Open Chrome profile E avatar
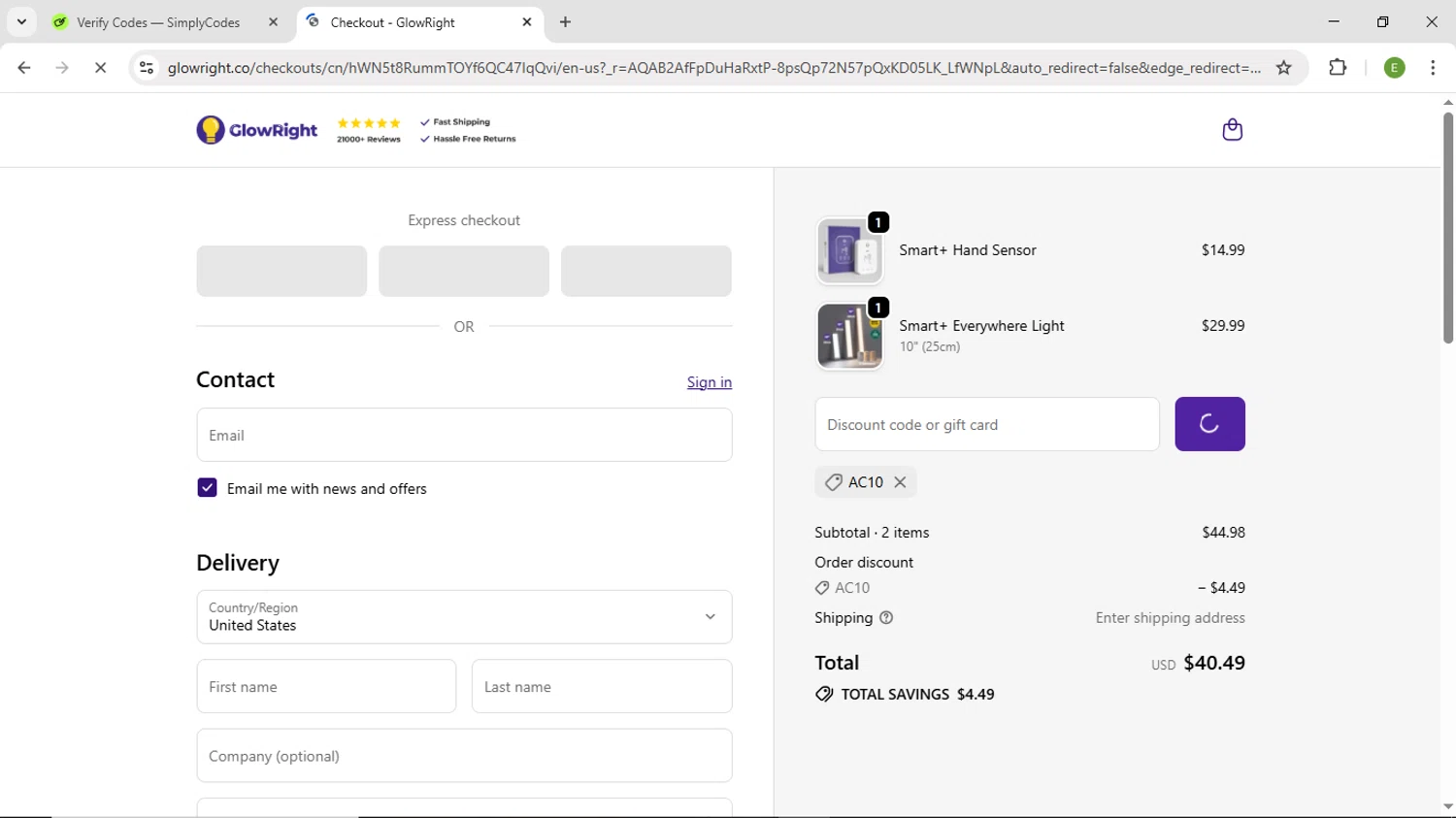Image resolution: width=1456 pixels, height=818 pixels. (x=1394, y=68)
